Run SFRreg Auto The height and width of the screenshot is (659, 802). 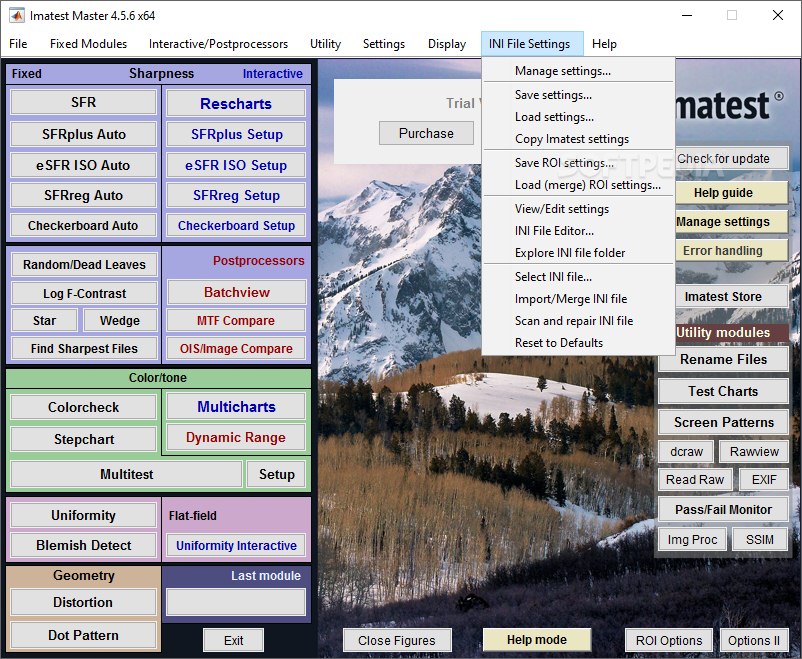tap(83, 195)
